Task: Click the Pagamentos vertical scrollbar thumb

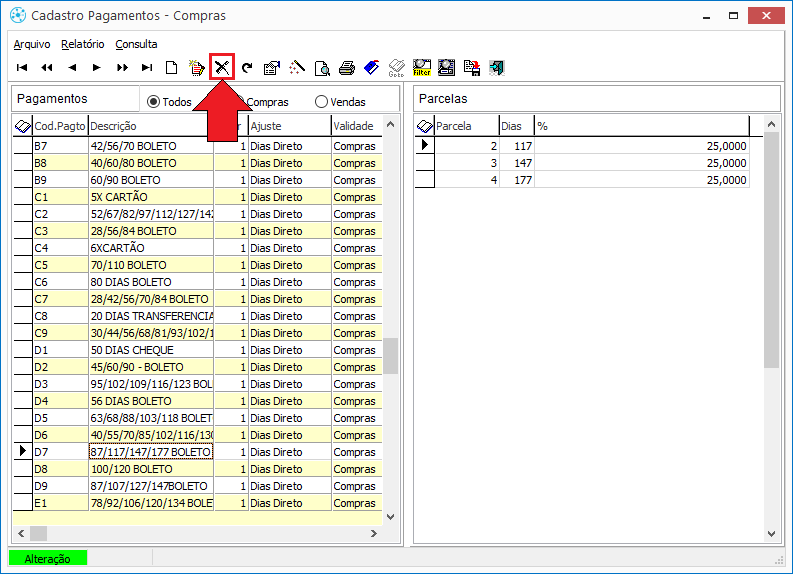Action: tap(390, 356)
